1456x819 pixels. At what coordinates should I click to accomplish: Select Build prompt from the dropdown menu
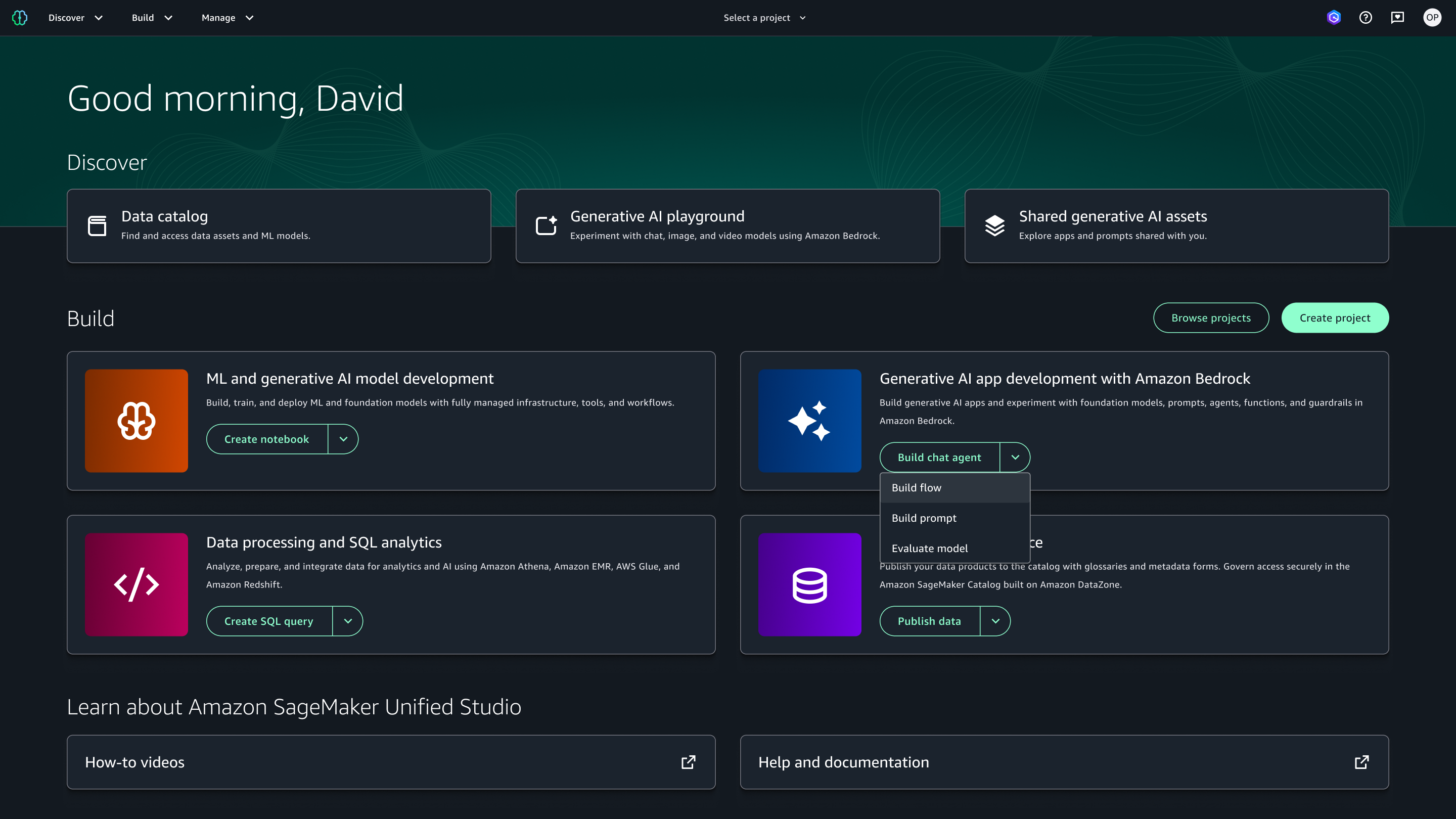pos(924,518)
